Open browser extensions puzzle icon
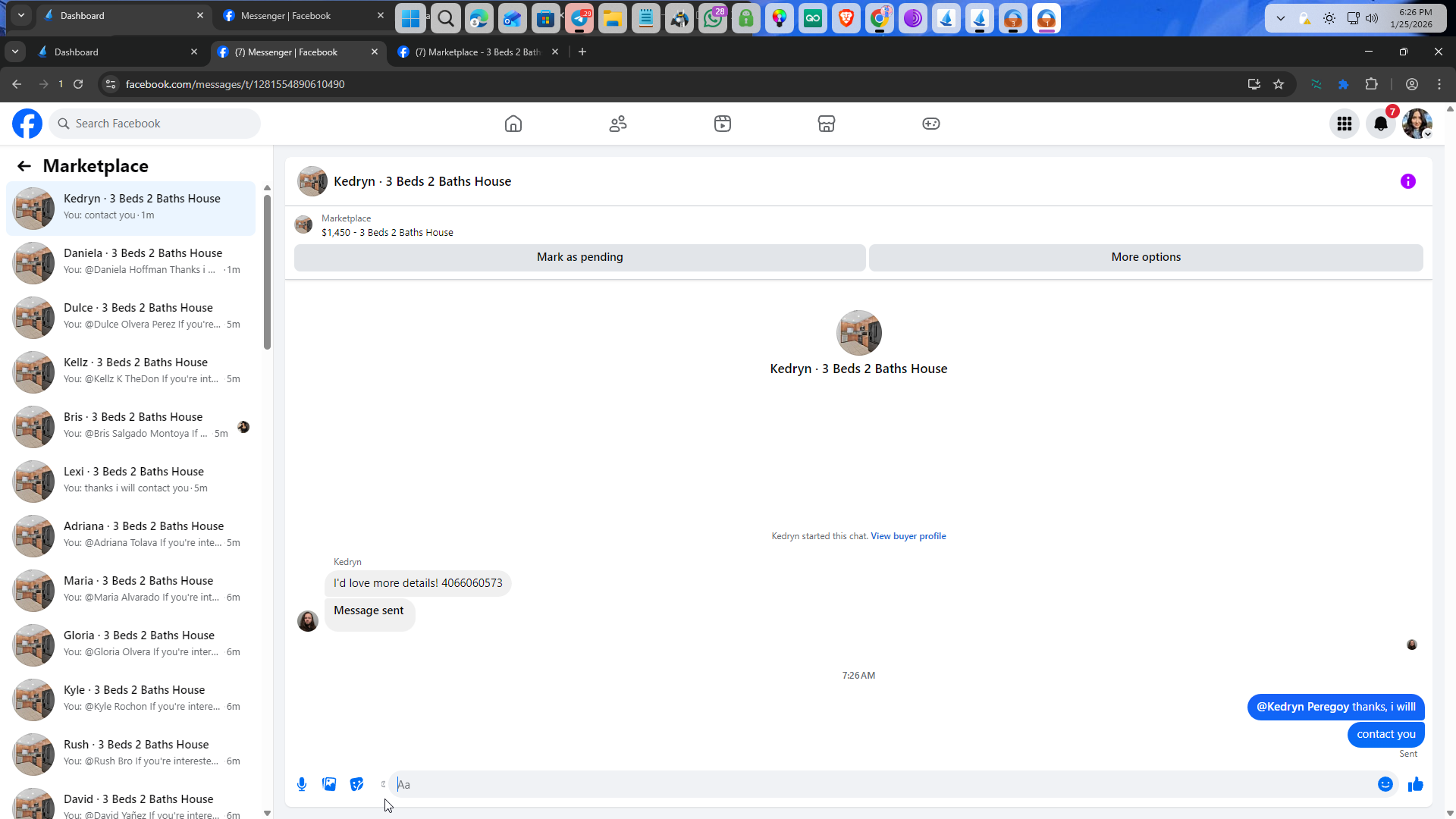1456x819 pixels. click(1371, 84)
